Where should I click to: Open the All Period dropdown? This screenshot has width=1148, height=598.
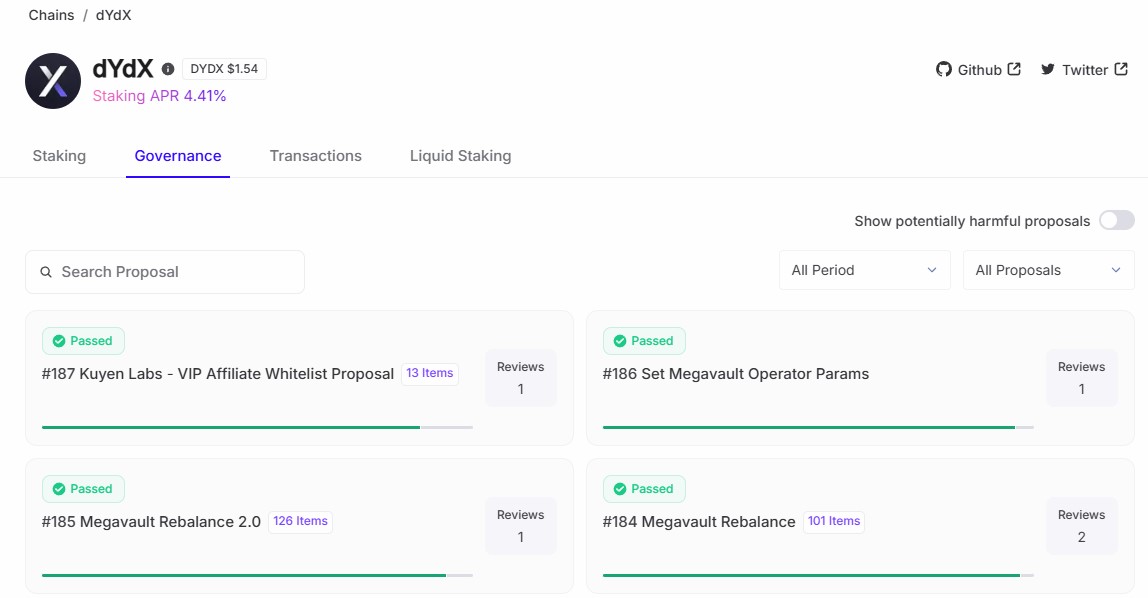click(x=865, y=270)
